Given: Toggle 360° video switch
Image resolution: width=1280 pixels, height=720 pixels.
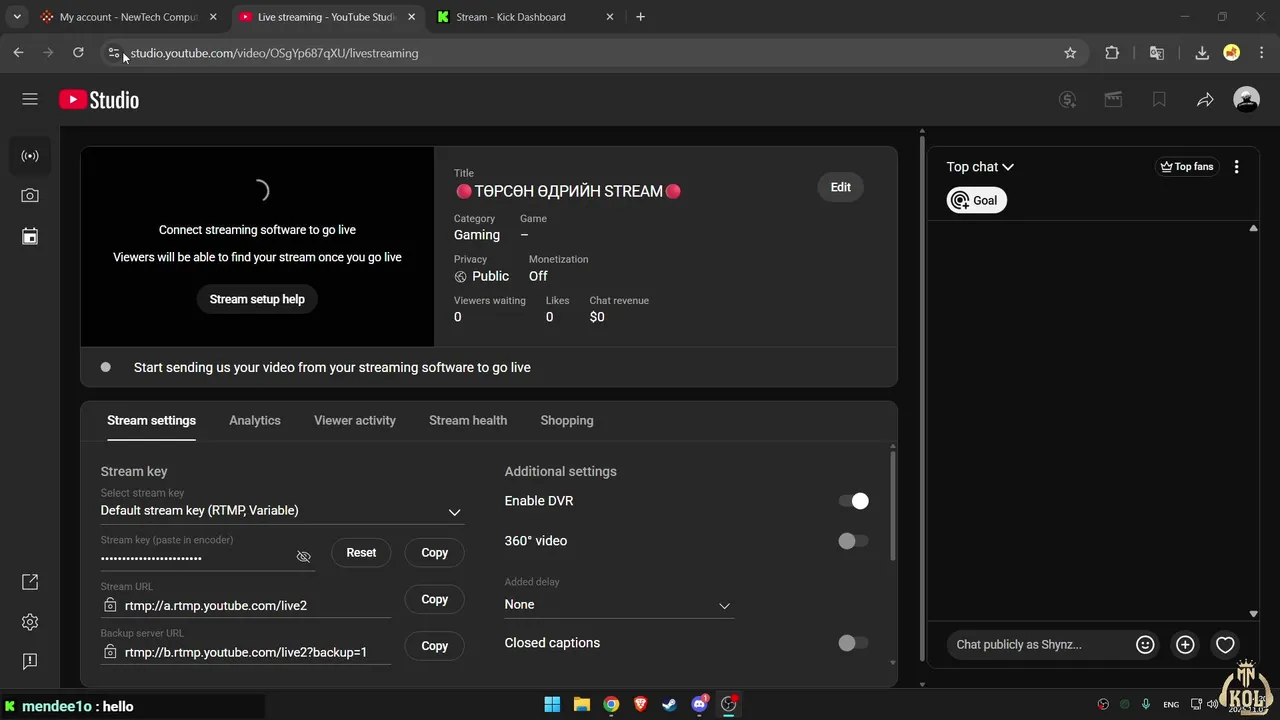Looking at the screenshot, I should click(853, 541).
